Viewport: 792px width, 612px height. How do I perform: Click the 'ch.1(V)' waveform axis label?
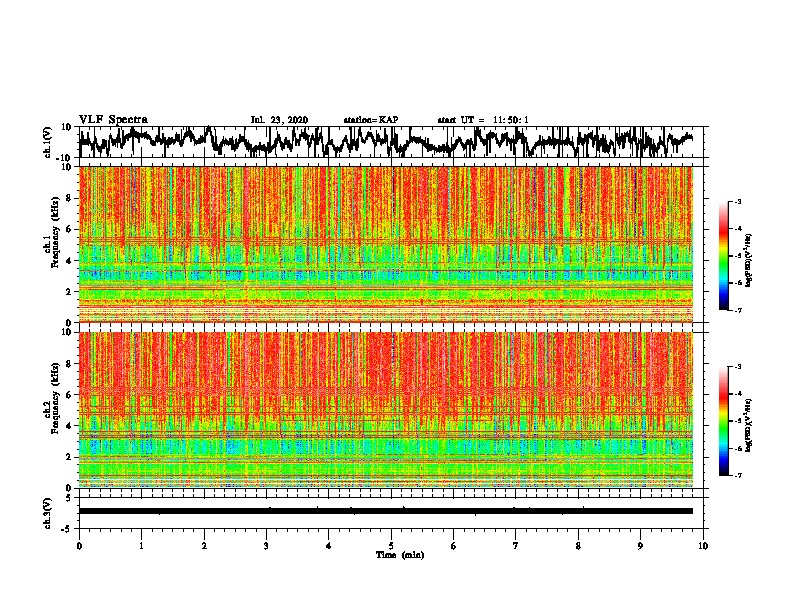[48, 142]
